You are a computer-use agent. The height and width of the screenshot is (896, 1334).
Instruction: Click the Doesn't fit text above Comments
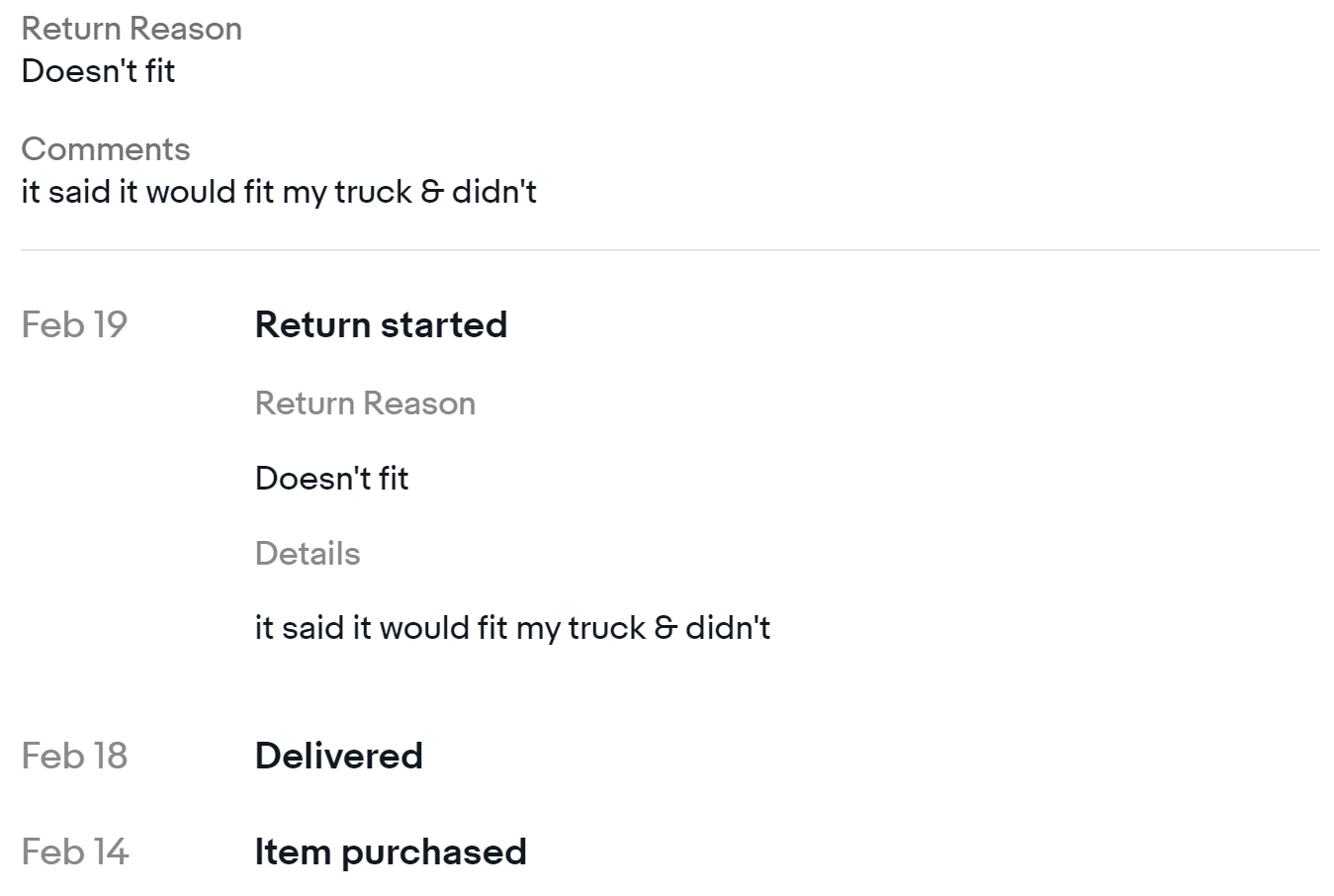(x=98, y=71)
